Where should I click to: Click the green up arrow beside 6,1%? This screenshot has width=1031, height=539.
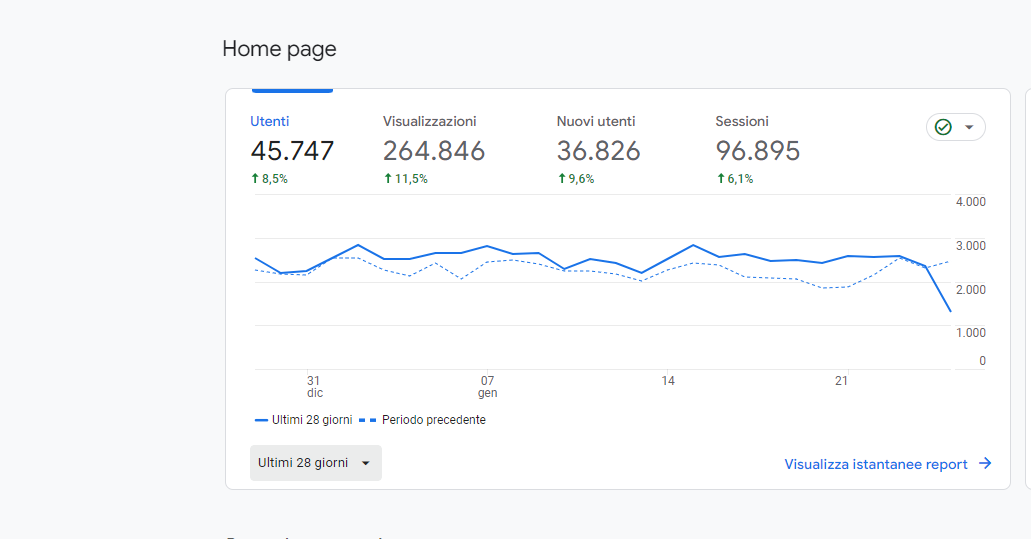721,179
